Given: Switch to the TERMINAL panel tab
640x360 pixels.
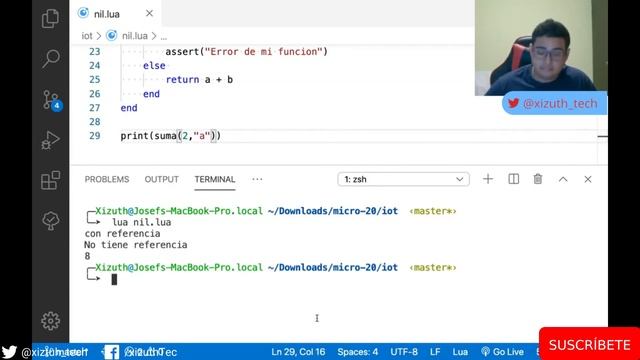Looking at the screenshot, I should pos(215,179).
